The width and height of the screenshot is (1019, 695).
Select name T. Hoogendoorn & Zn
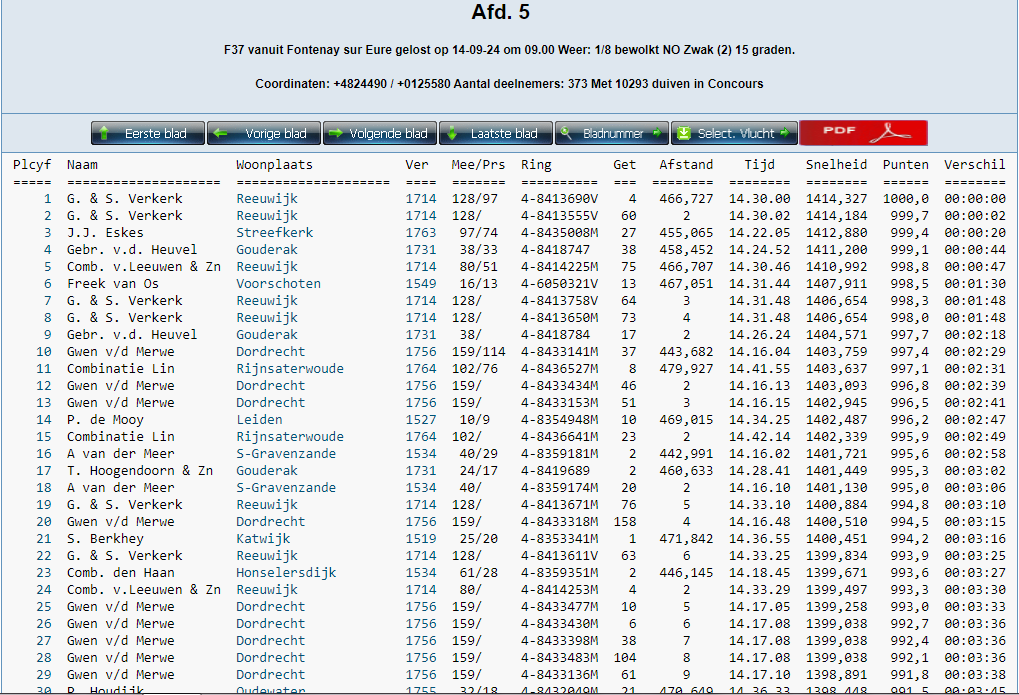point(140,471)
